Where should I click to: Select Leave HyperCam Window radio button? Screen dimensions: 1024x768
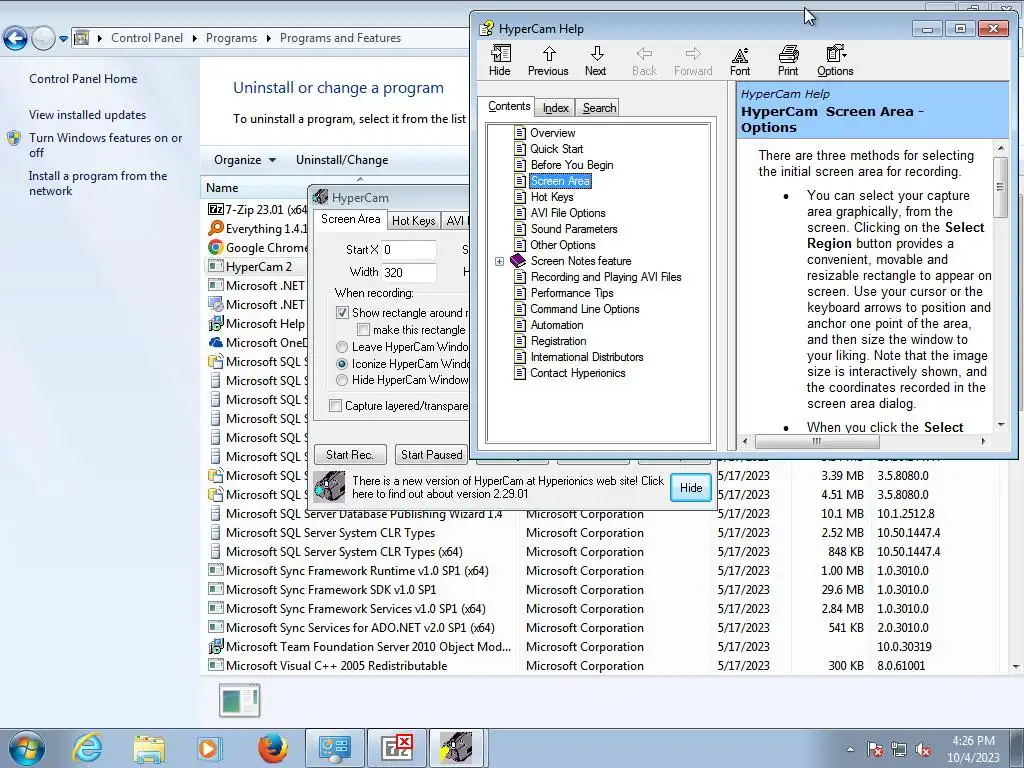(x=342, y=347)
